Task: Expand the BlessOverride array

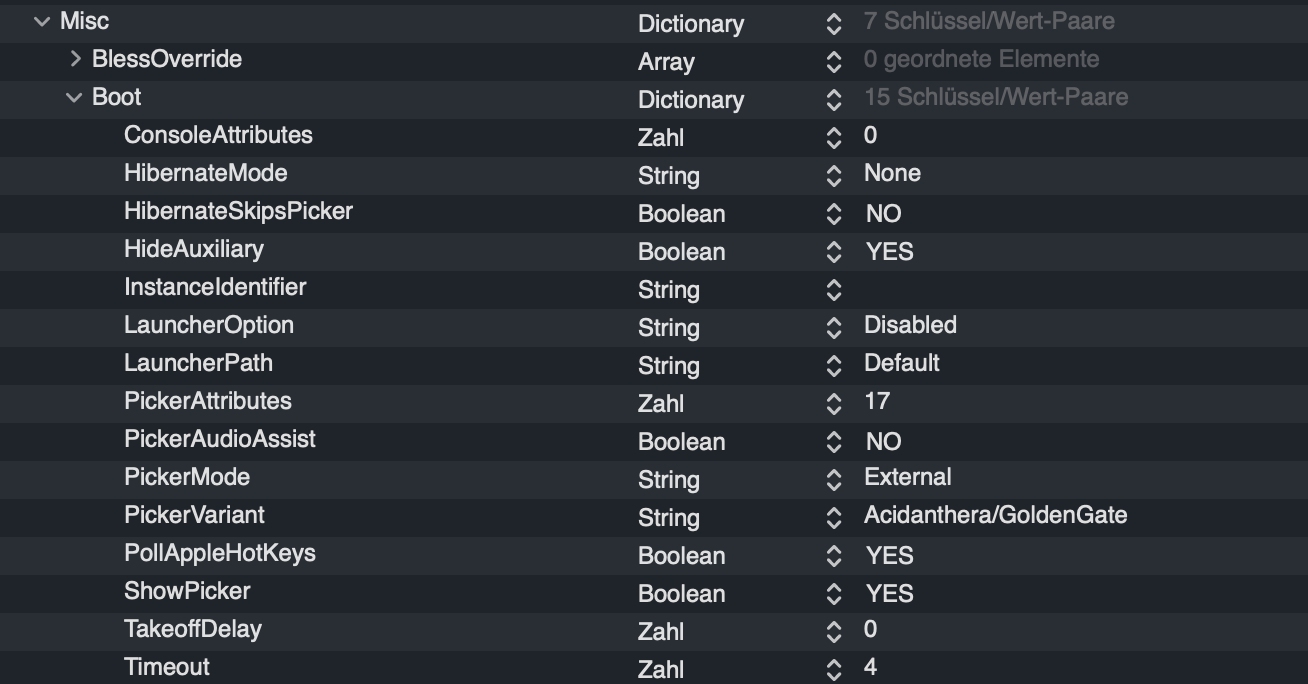Action: (75, 59)
